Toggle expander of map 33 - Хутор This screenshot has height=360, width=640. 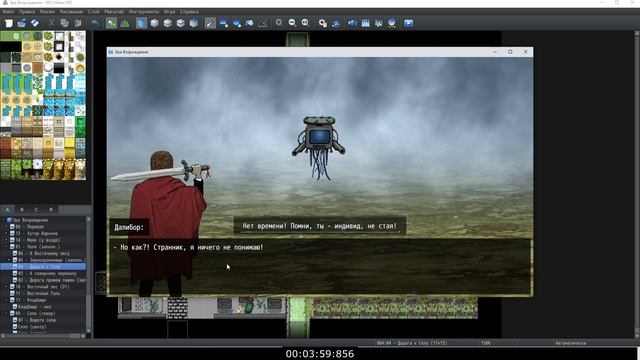coord(7,233)
